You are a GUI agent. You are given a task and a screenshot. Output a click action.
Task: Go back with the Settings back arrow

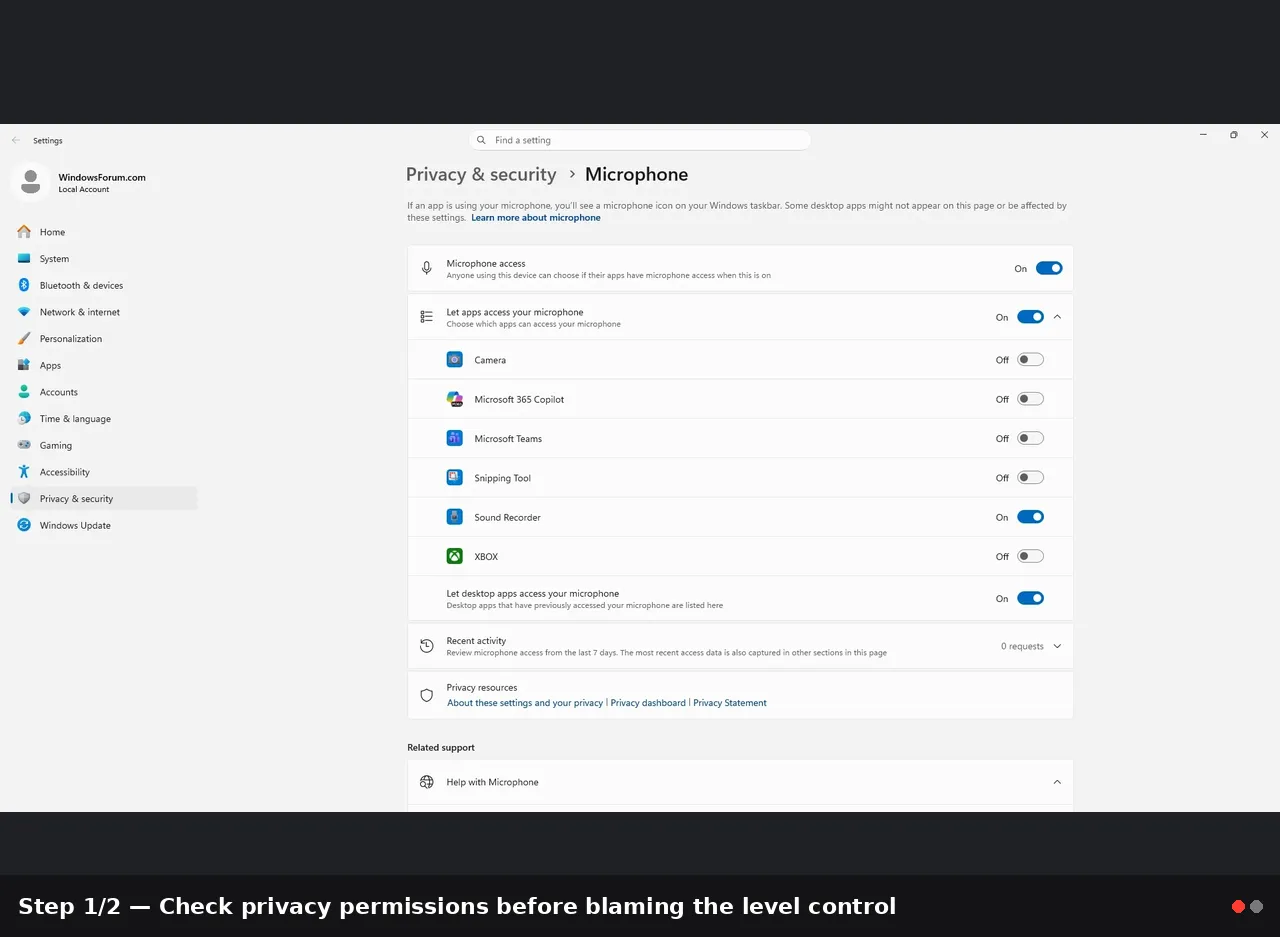(16, 140)
